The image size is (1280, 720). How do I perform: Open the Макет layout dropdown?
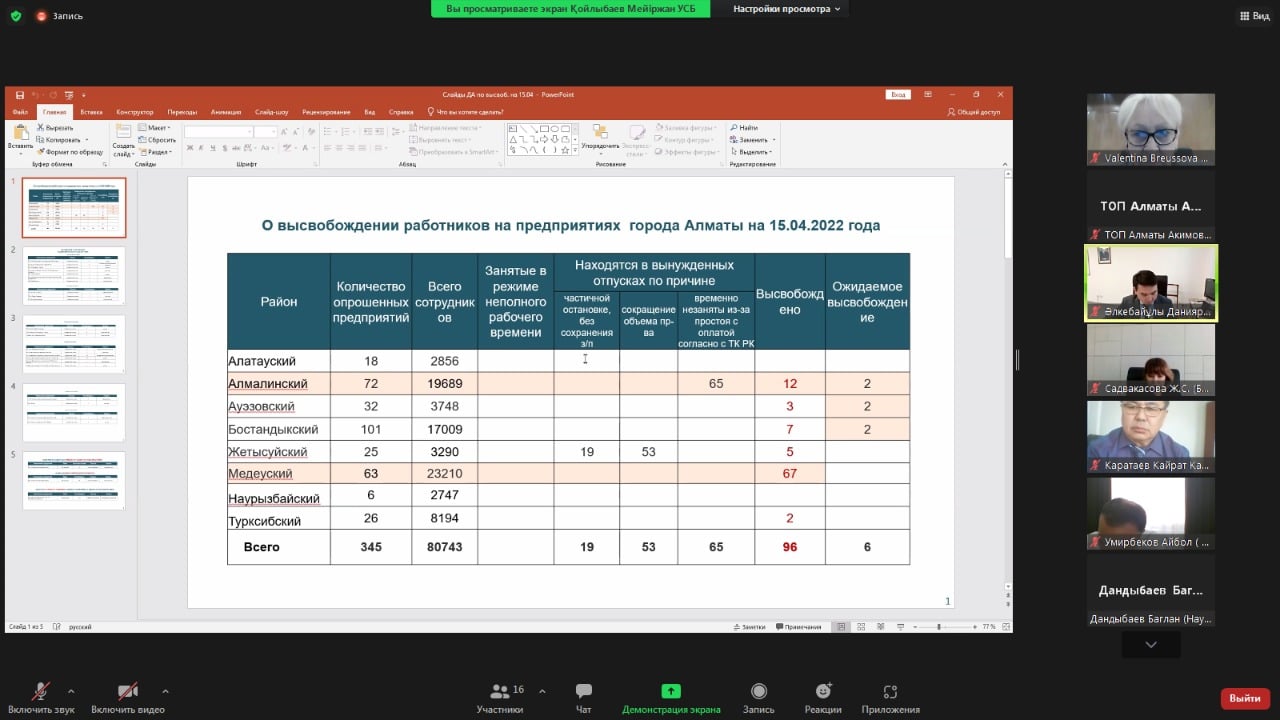click(x=155, y=128)
